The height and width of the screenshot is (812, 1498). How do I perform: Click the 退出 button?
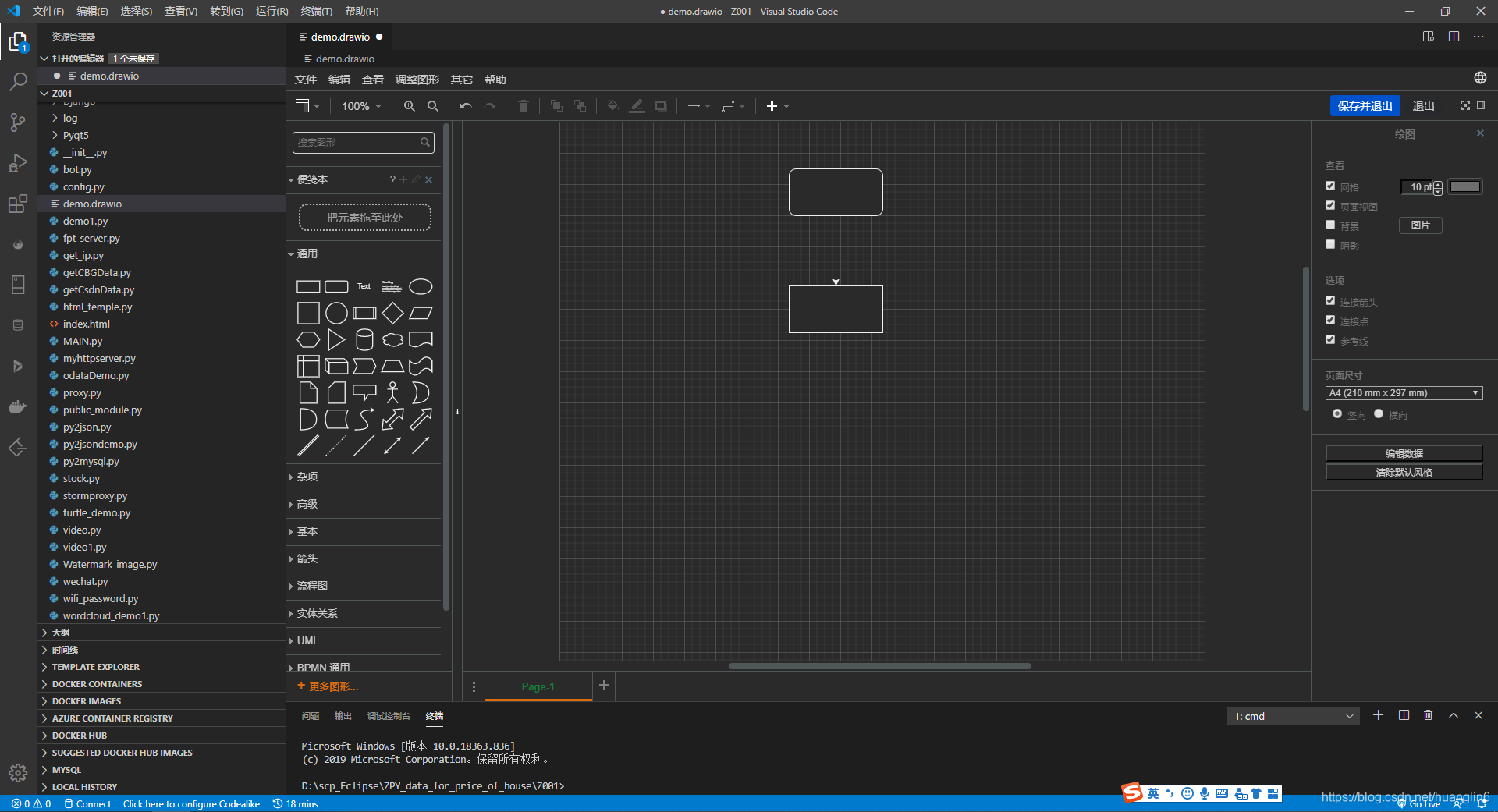[1423, 106]
